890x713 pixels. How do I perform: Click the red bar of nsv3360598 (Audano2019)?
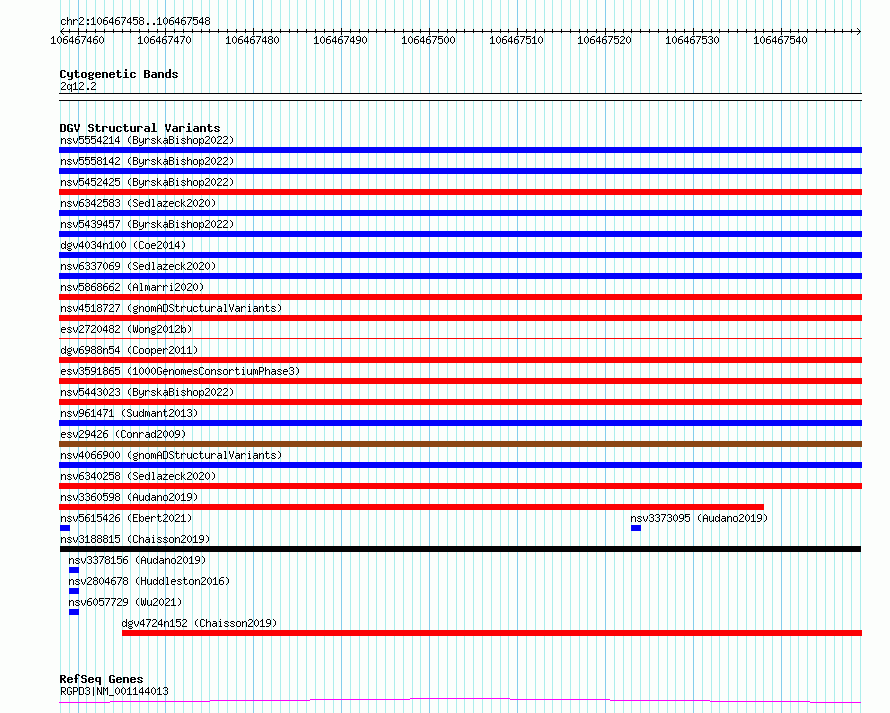(412, 507)
